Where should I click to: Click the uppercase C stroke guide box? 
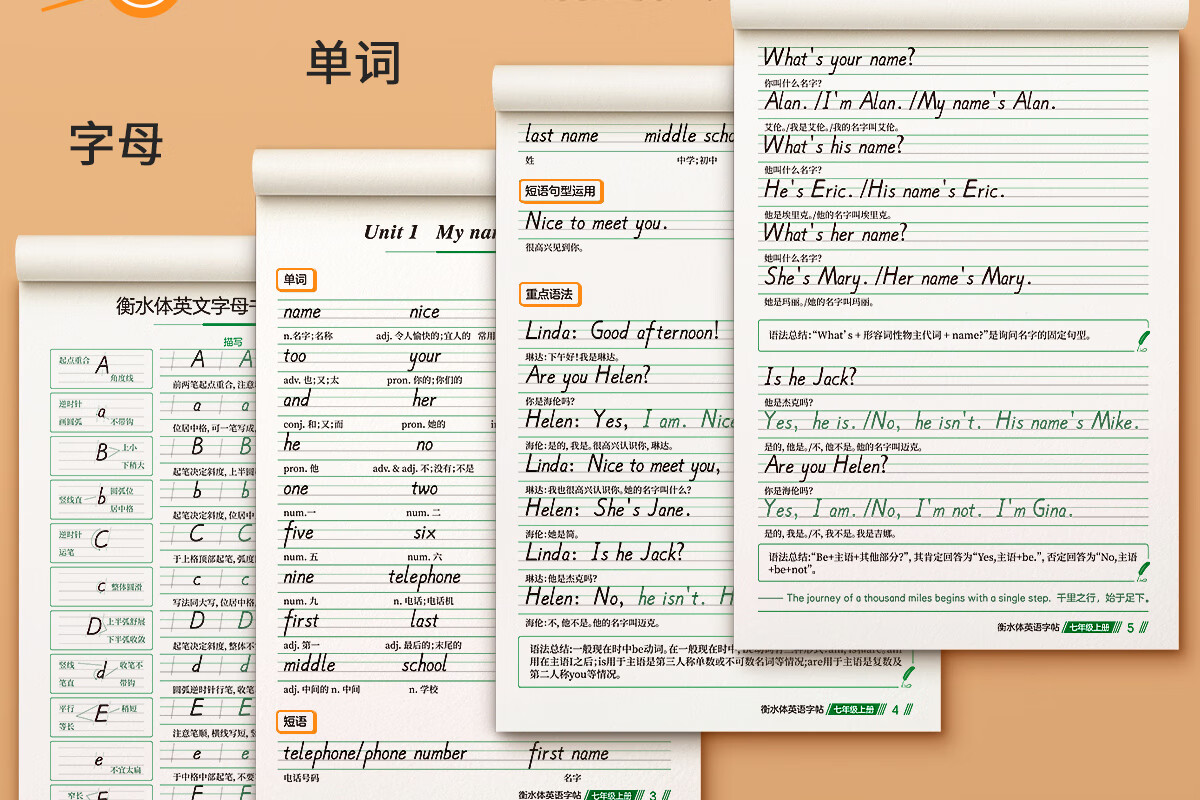point(102,541)
